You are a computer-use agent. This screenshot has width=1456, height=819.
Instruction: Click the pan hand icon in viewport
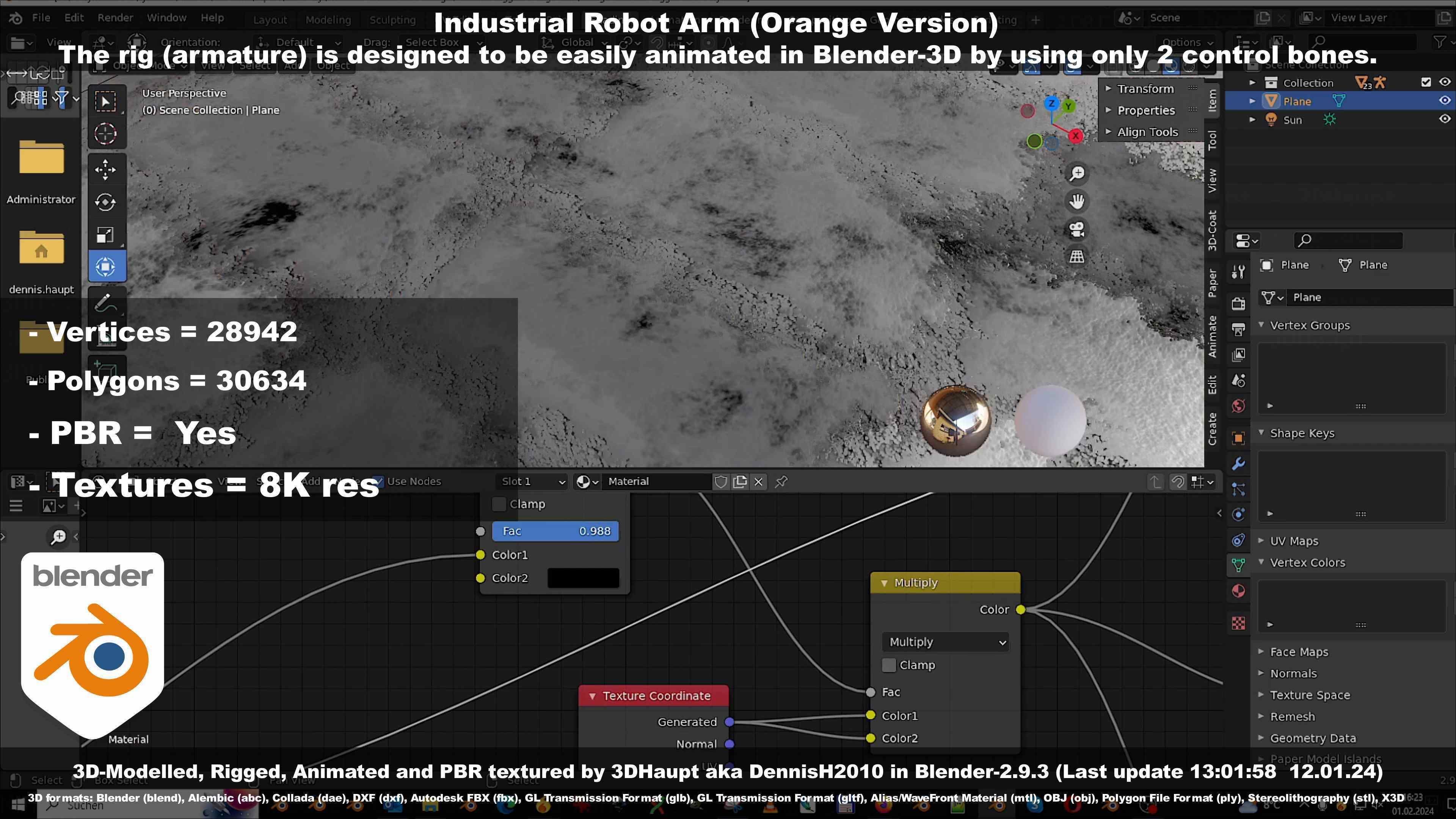(1077, 201)
